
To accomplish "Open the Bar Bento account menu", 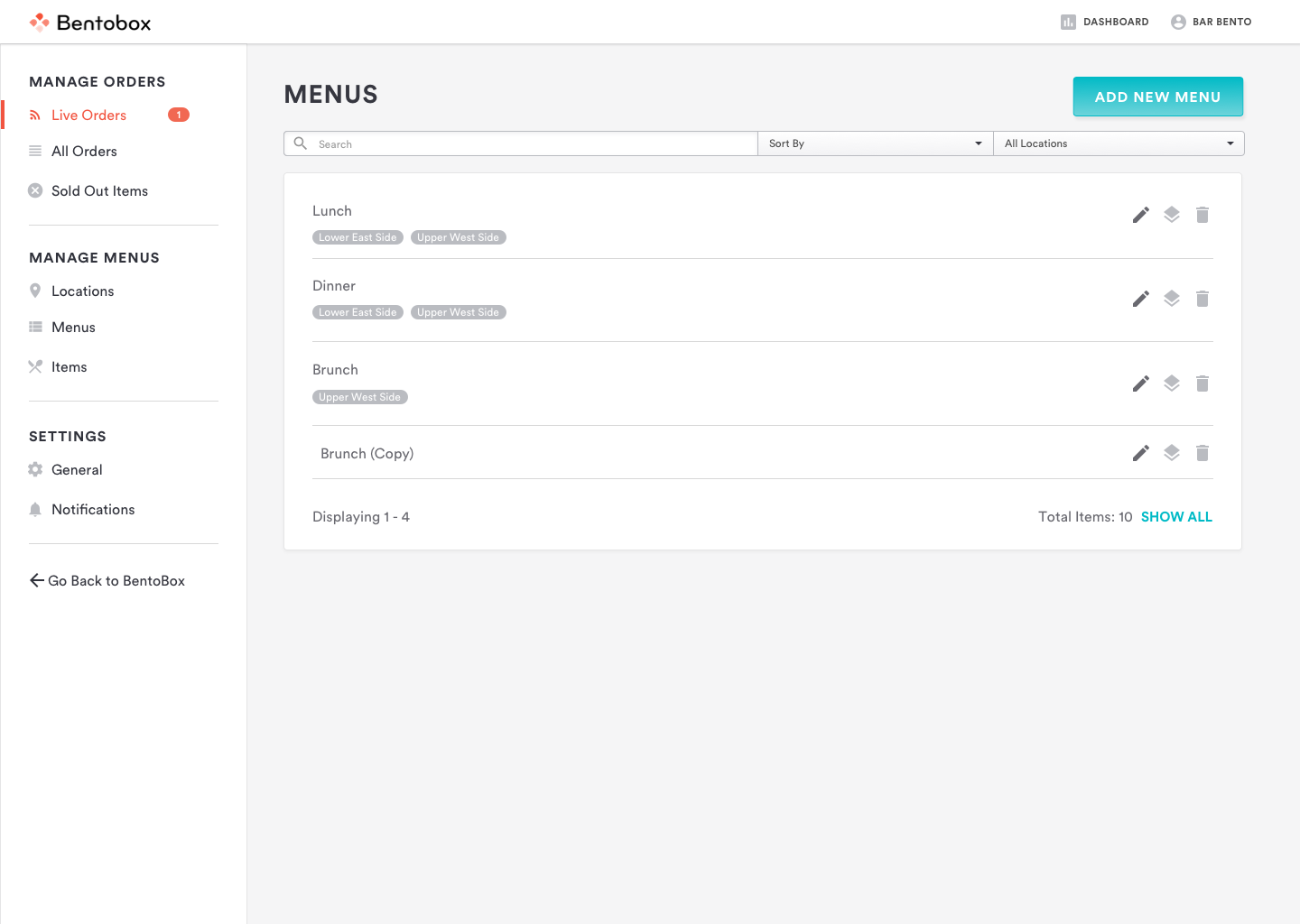I will tap(1221, 22).
